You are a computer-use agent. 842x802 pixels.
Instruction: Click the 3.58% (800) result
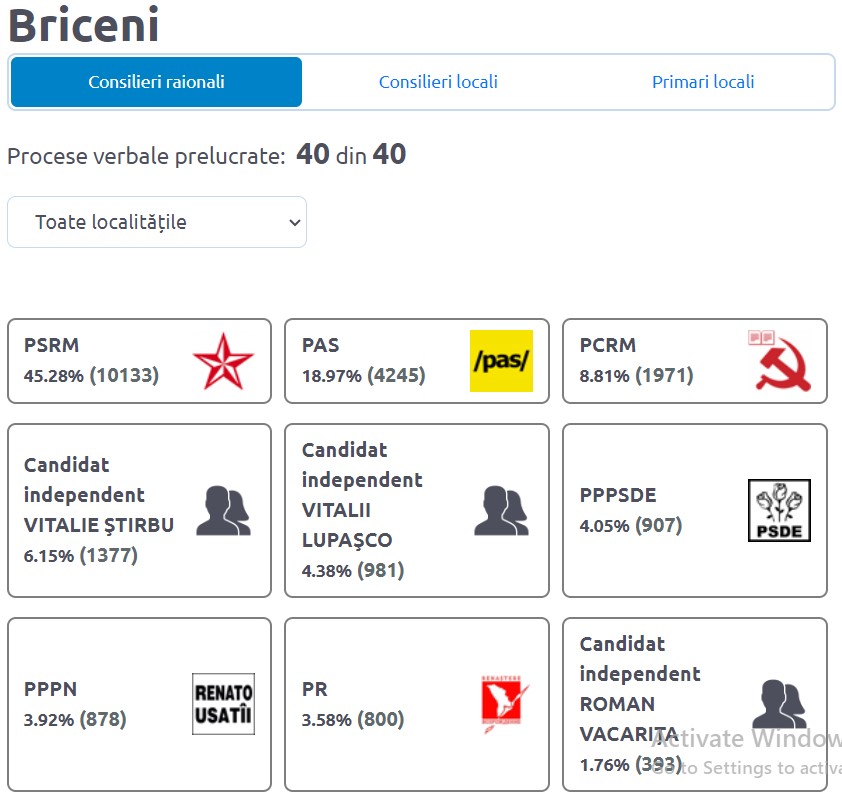tap(353, 719)
